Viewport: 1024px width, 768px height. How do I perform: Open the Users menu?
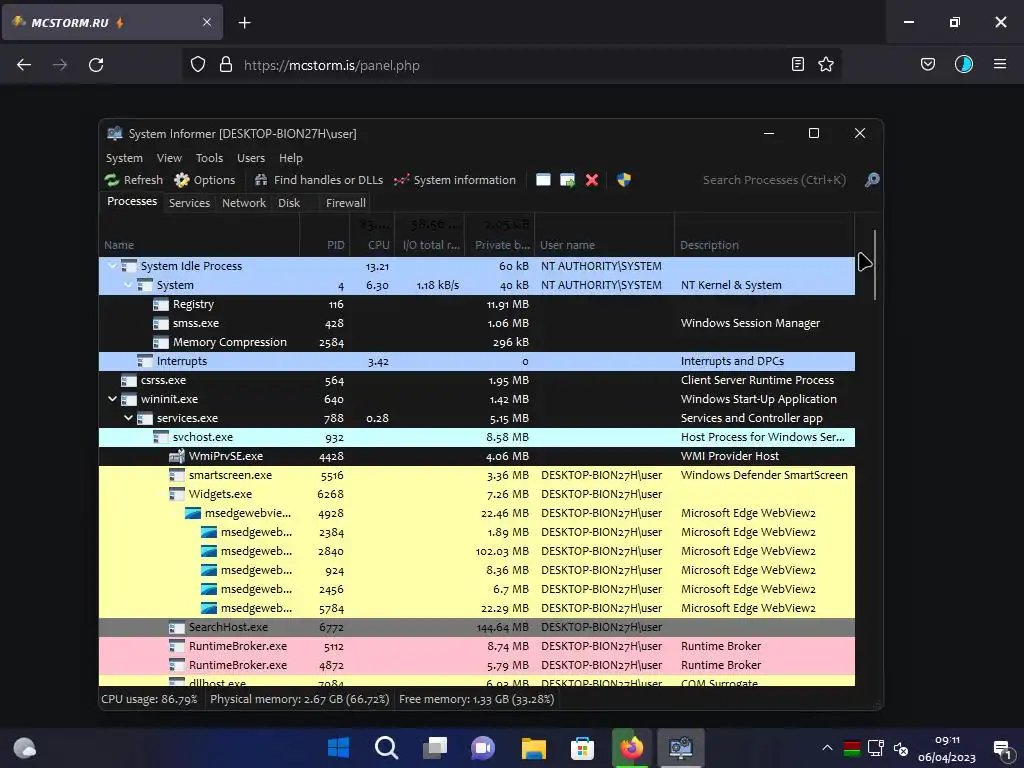(x=251, y=158)
